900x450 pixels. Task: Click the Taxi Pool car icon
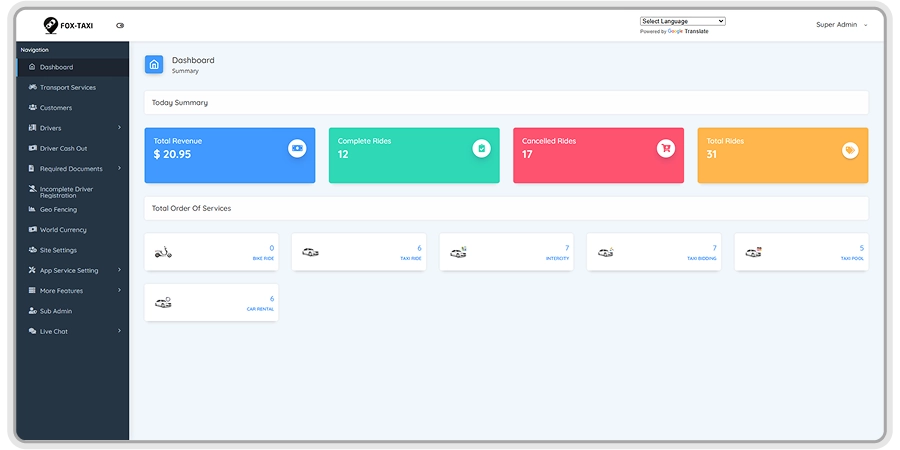tap(753, 252)
